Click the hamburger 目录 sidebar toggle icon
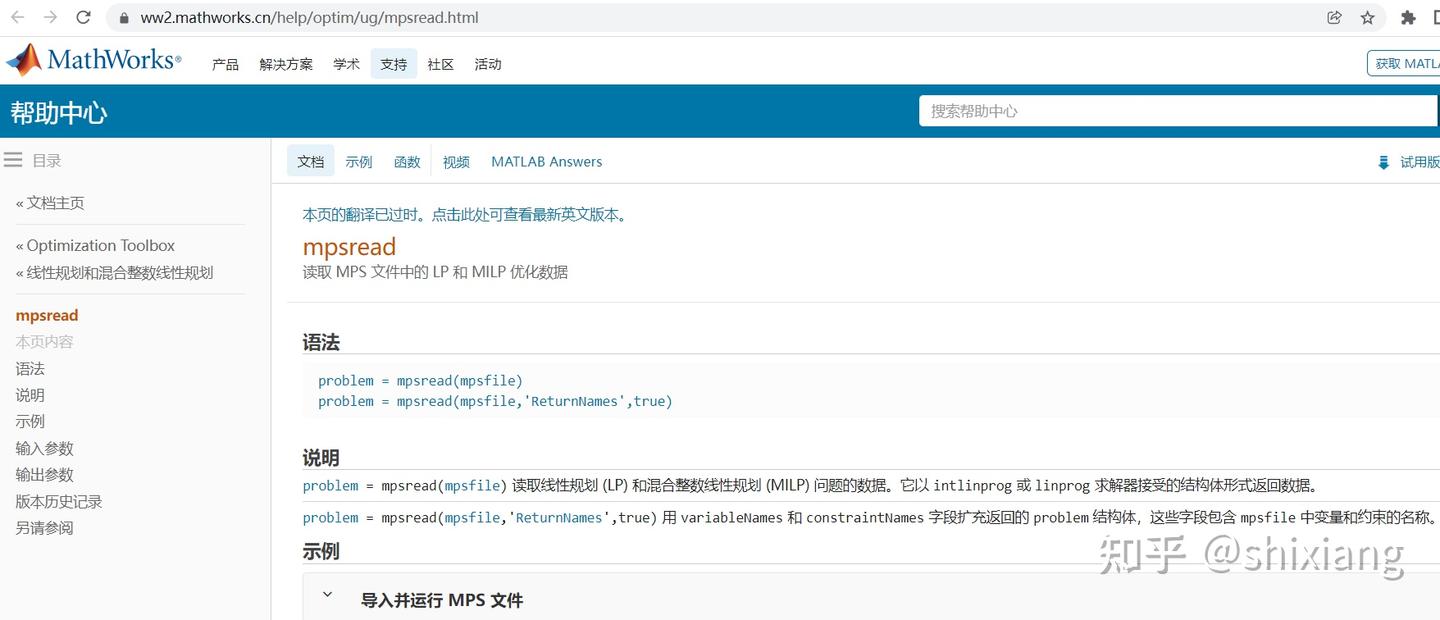The height and width of the screenshot is (620, 1440). (13, 159)
